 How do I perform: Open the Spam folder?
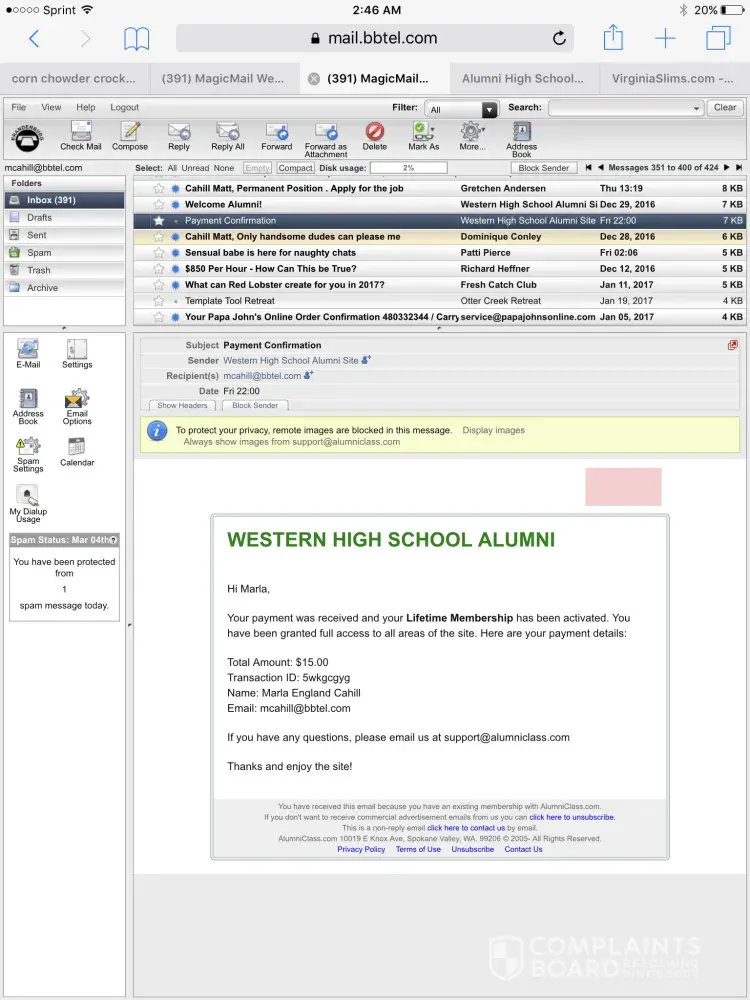pos(64,253)
